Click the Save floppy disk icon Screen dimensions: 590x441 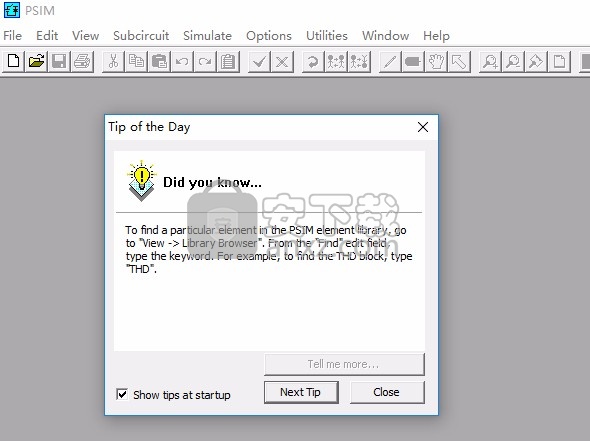[59, 61]
